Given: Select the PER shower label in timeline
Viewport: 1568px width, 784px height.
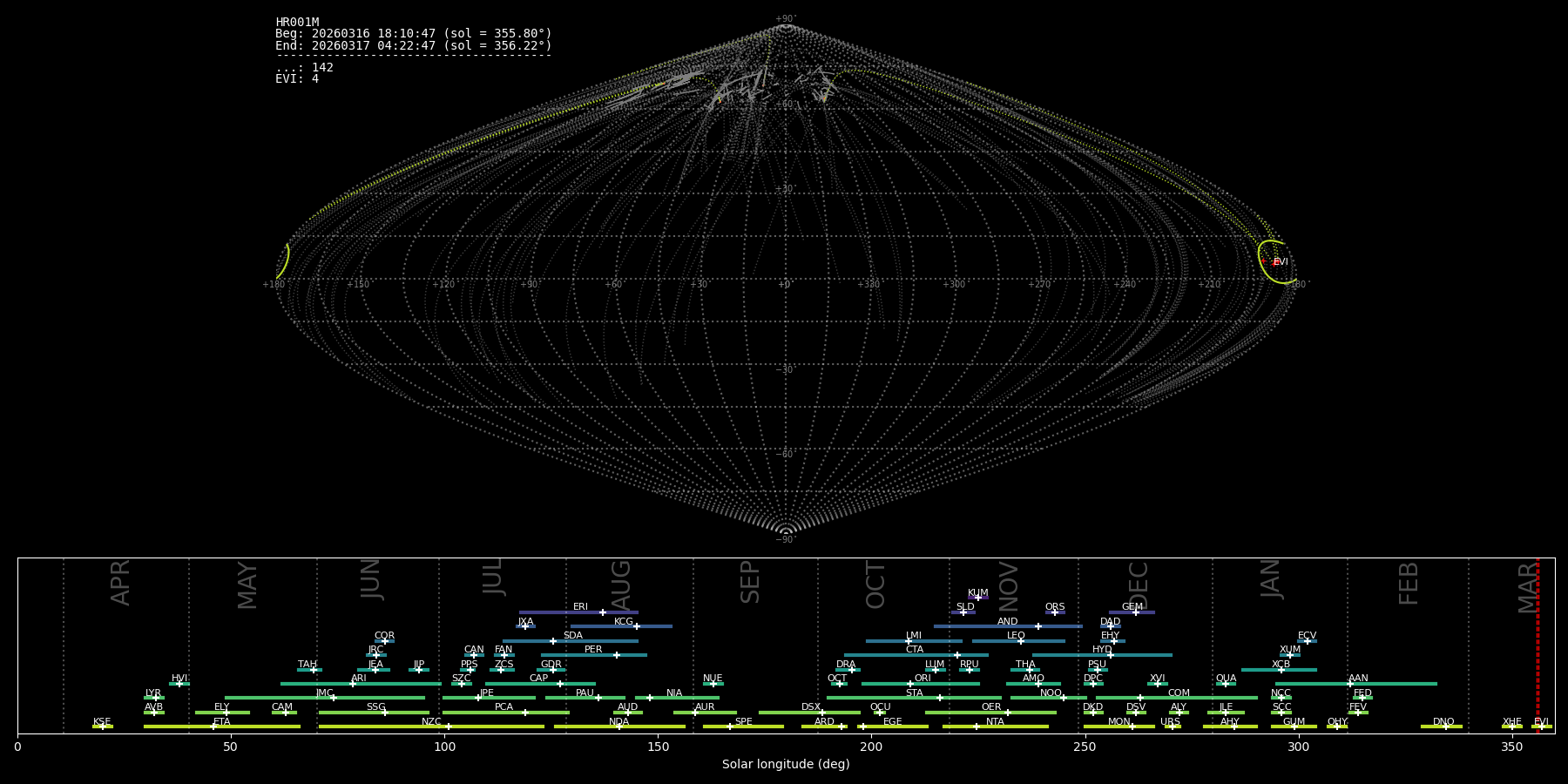Looking at the screenshot, I should 593,650.
